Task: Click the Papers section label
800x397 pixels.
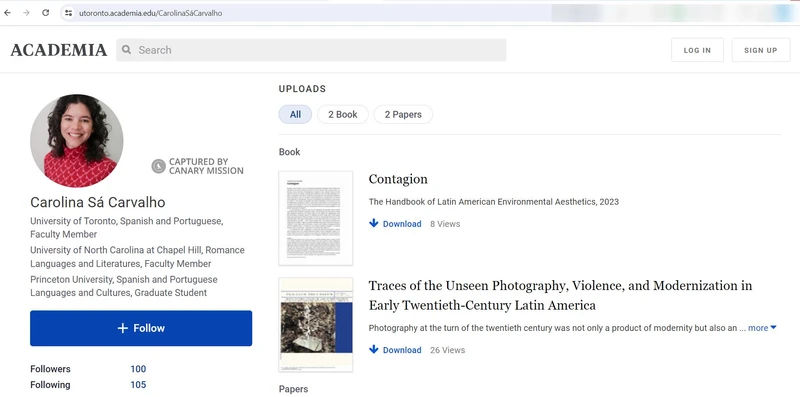Action: coord(293,389)
